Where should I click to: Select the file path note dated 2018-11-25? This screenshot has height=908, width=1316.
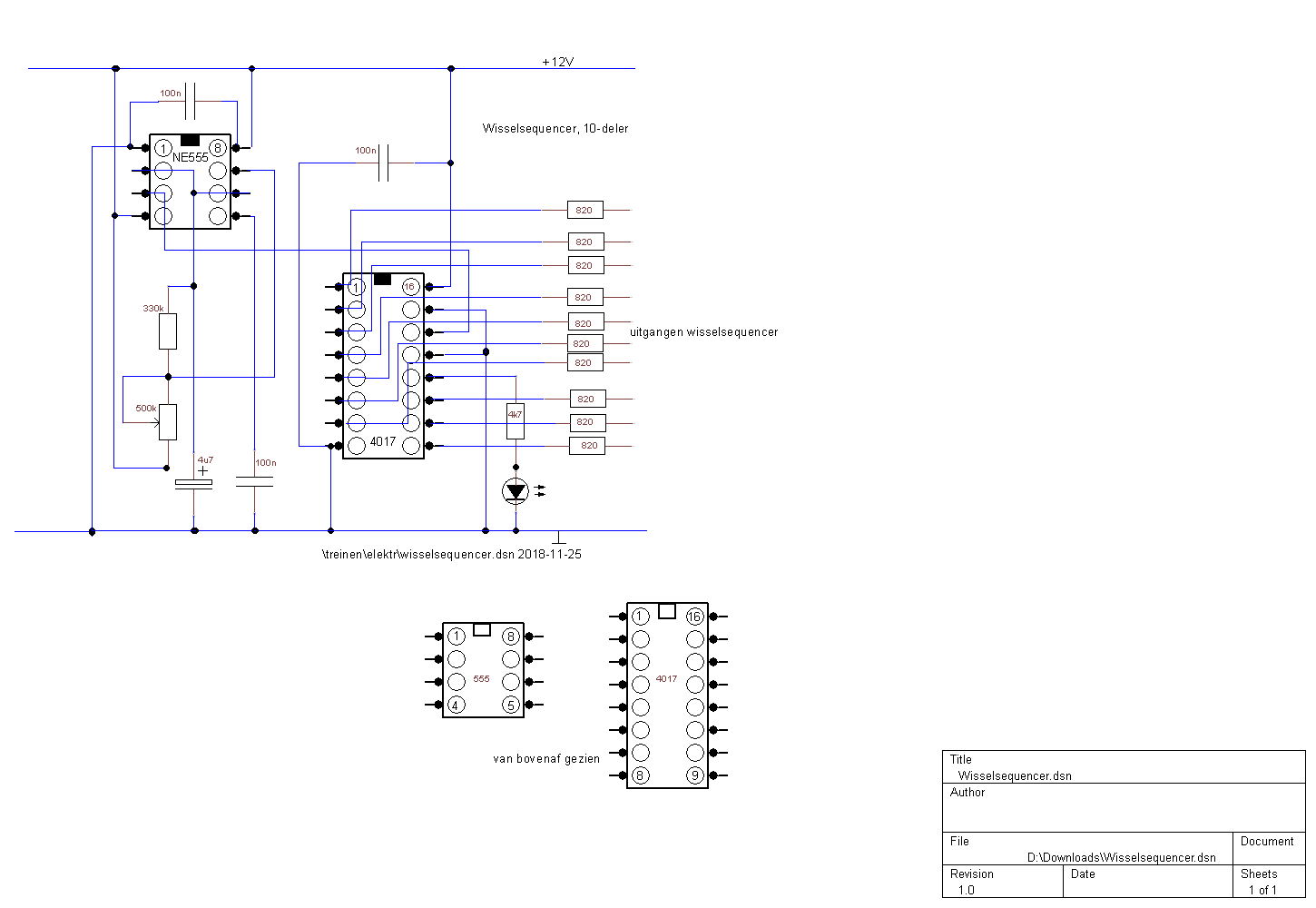click(x=451, y=554)
